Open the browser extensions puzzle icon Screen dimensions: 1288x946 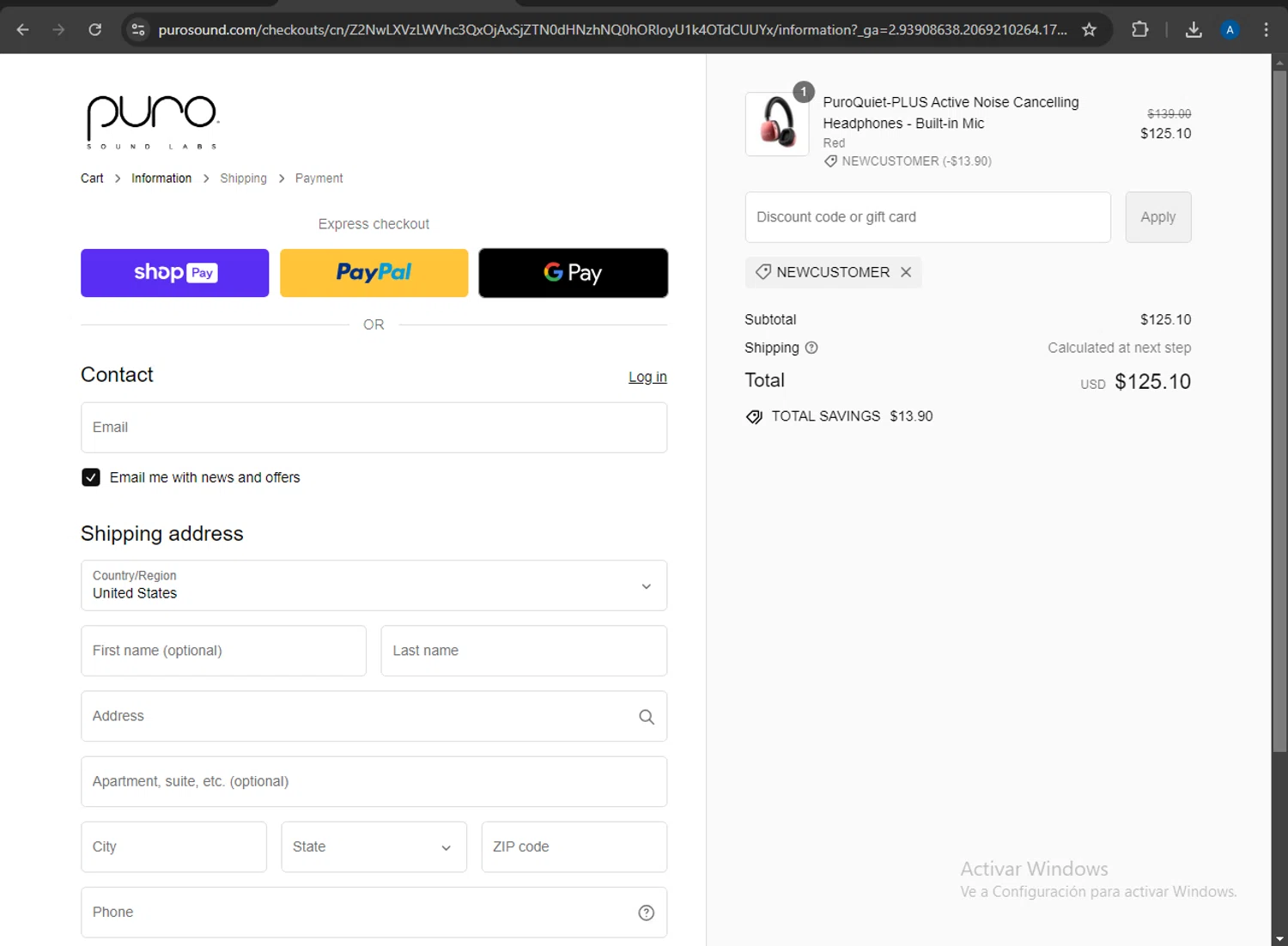pyautogui.click(x=1139, y=30)
